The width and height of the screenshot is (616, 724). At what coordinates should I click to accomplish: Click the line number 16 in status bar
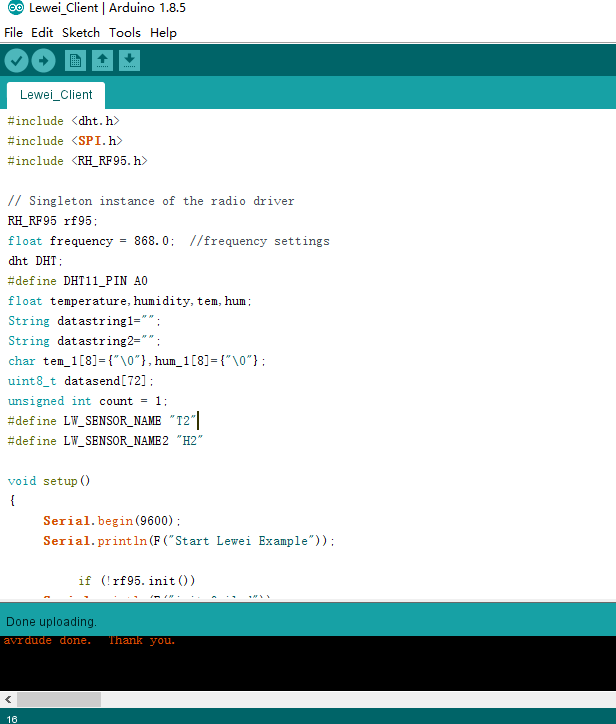[x=12, y=719]
